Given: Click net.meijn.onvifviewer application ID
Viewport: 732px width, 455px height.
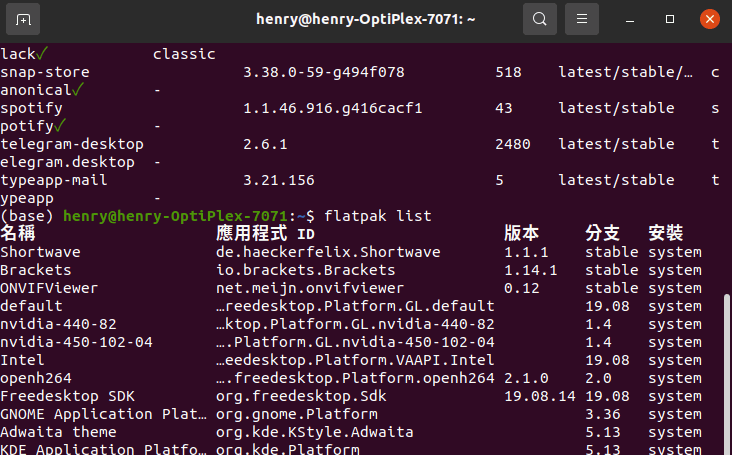Looking at the screenshot, I should (x=310, y=288).
